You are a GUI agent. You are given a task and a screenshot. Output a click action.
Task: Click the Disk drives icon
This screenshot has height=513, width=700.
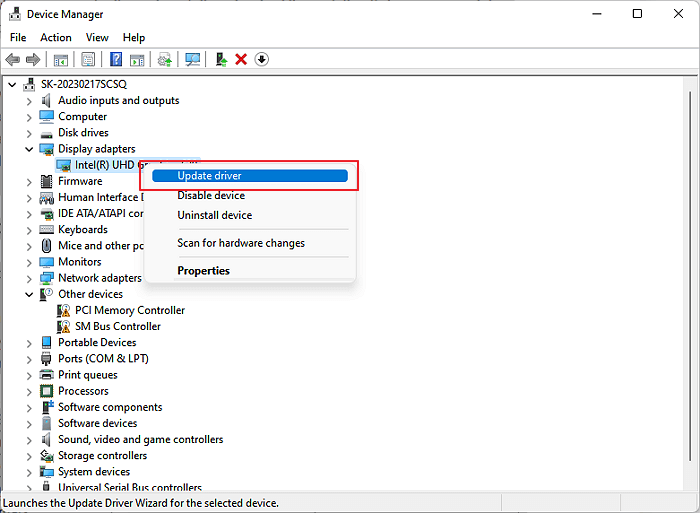pos(46,134)
